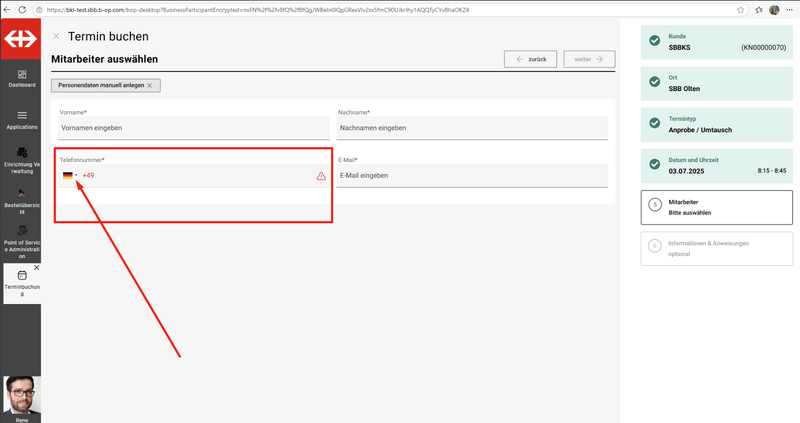
Task: Click into the E-Mail input field
Action: [x=472, y=176]
